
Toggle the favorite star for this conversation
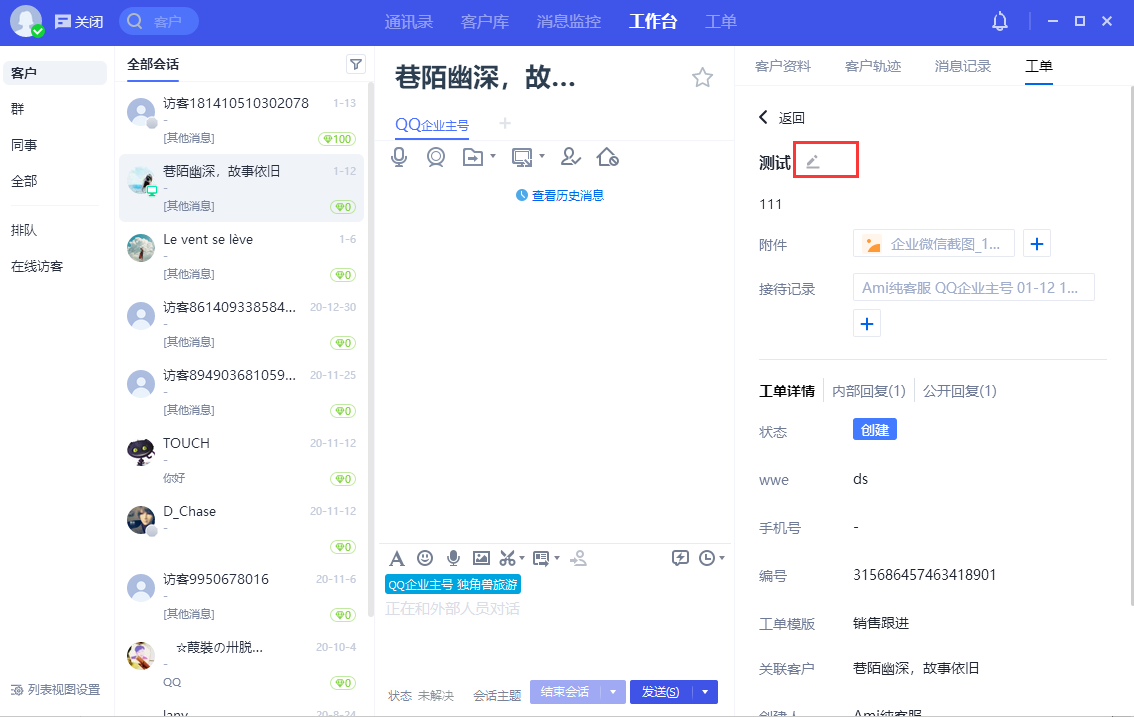coord(702,77)
